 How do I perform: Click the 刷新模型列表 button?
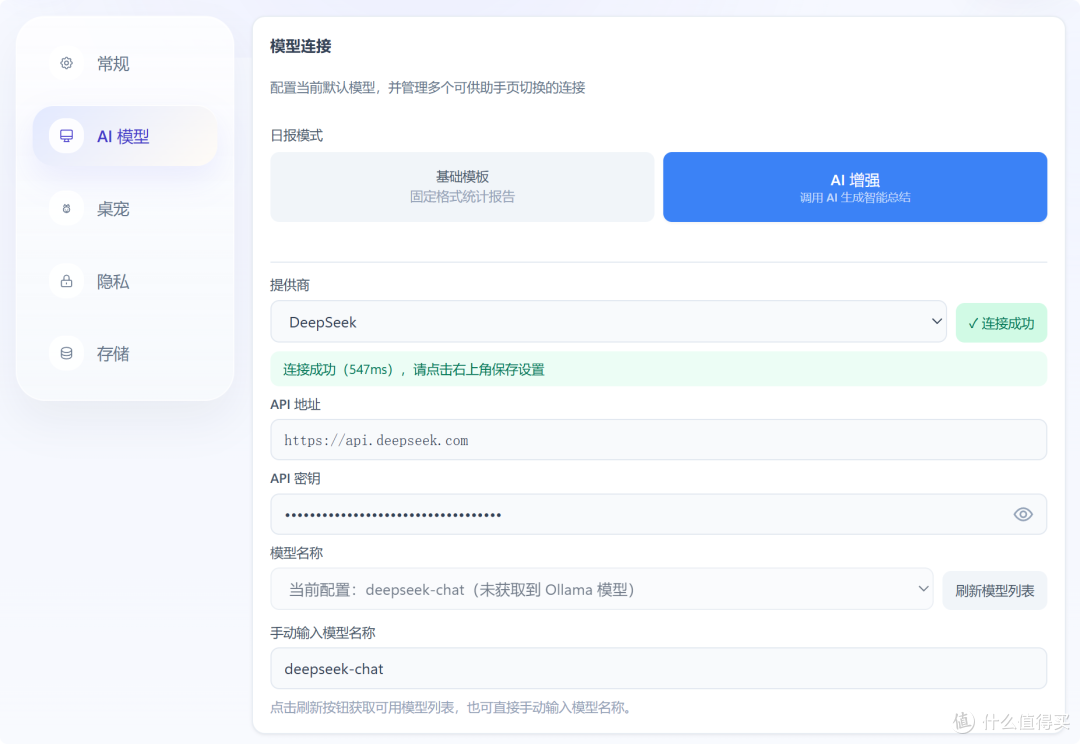tap(995, 590)
